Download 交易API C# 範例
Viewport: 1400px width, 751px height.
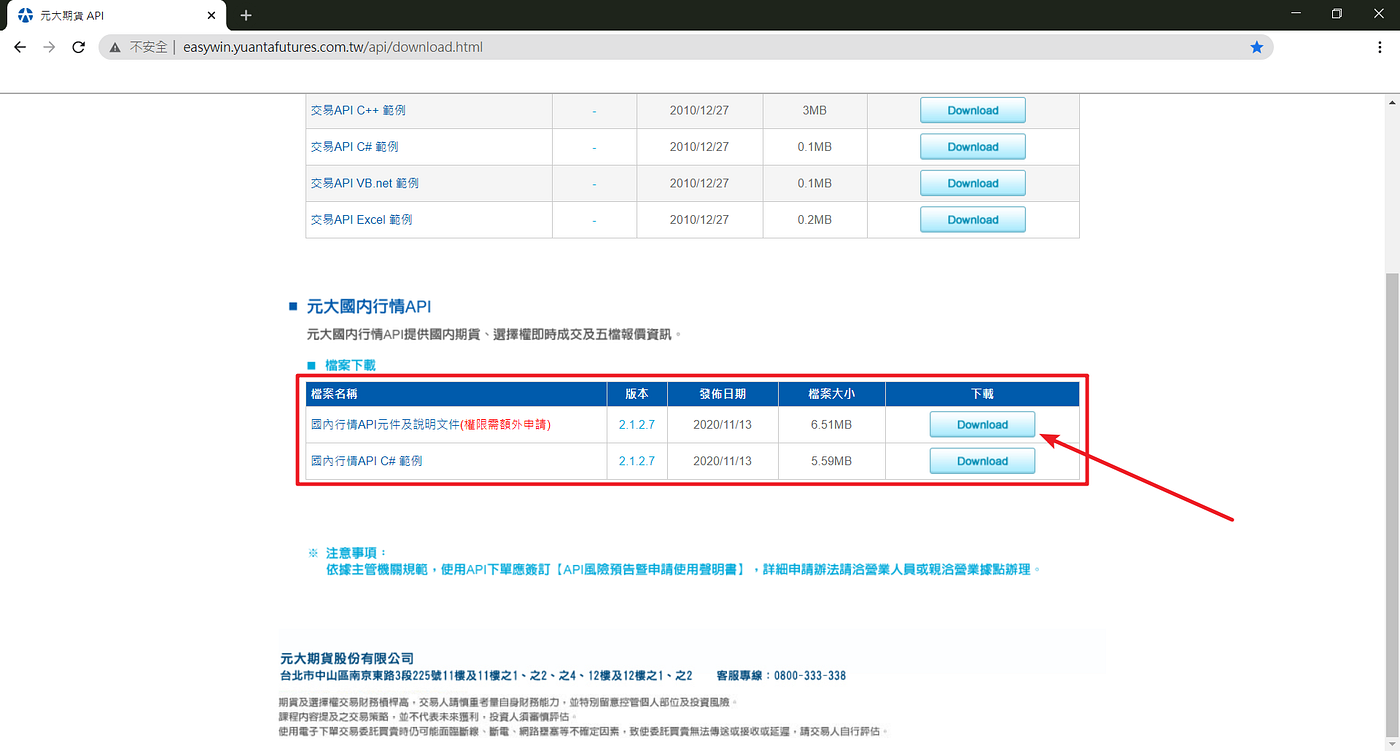[973, 147]
